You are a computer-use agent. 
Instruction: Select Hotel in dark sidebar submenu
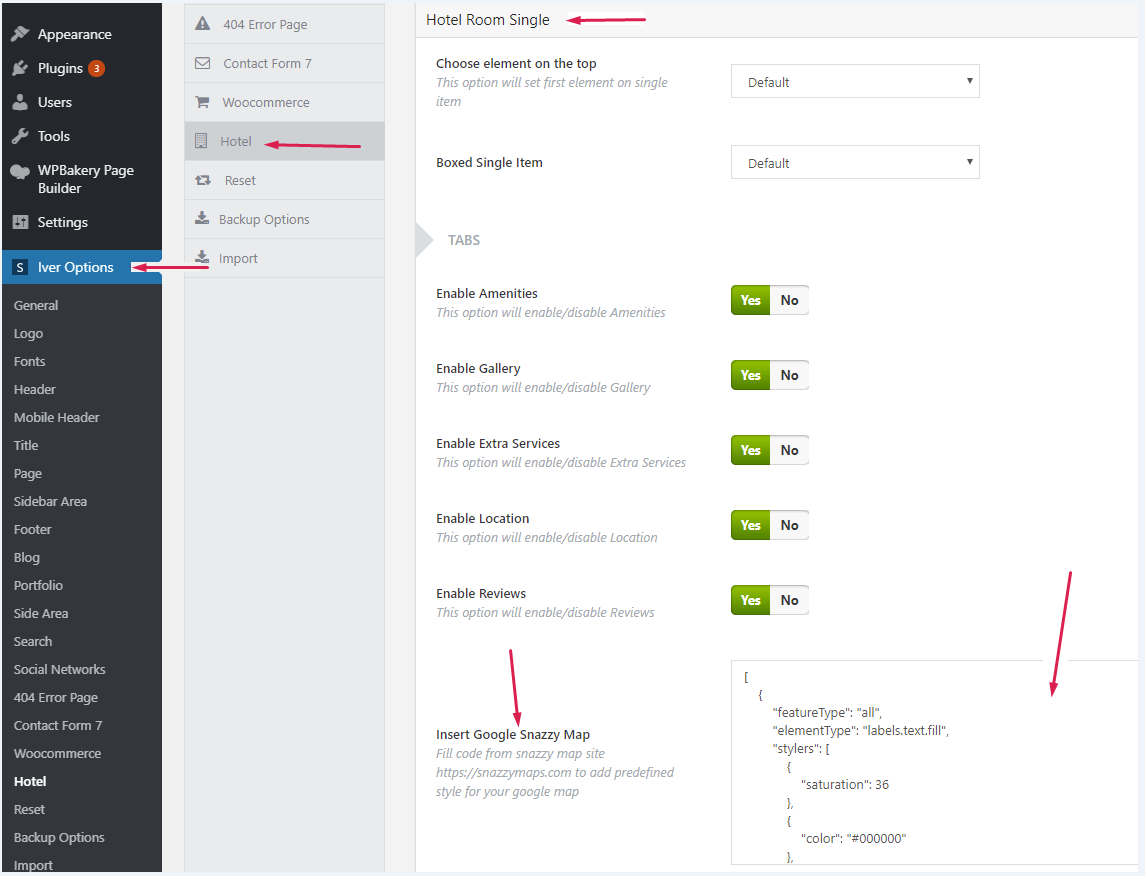coord(30,781)
